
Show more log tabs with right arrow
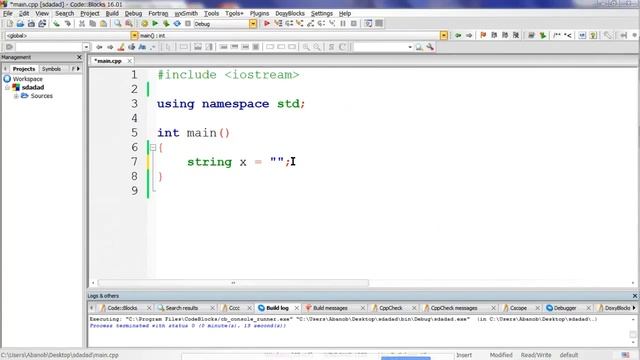coord(634,308)
